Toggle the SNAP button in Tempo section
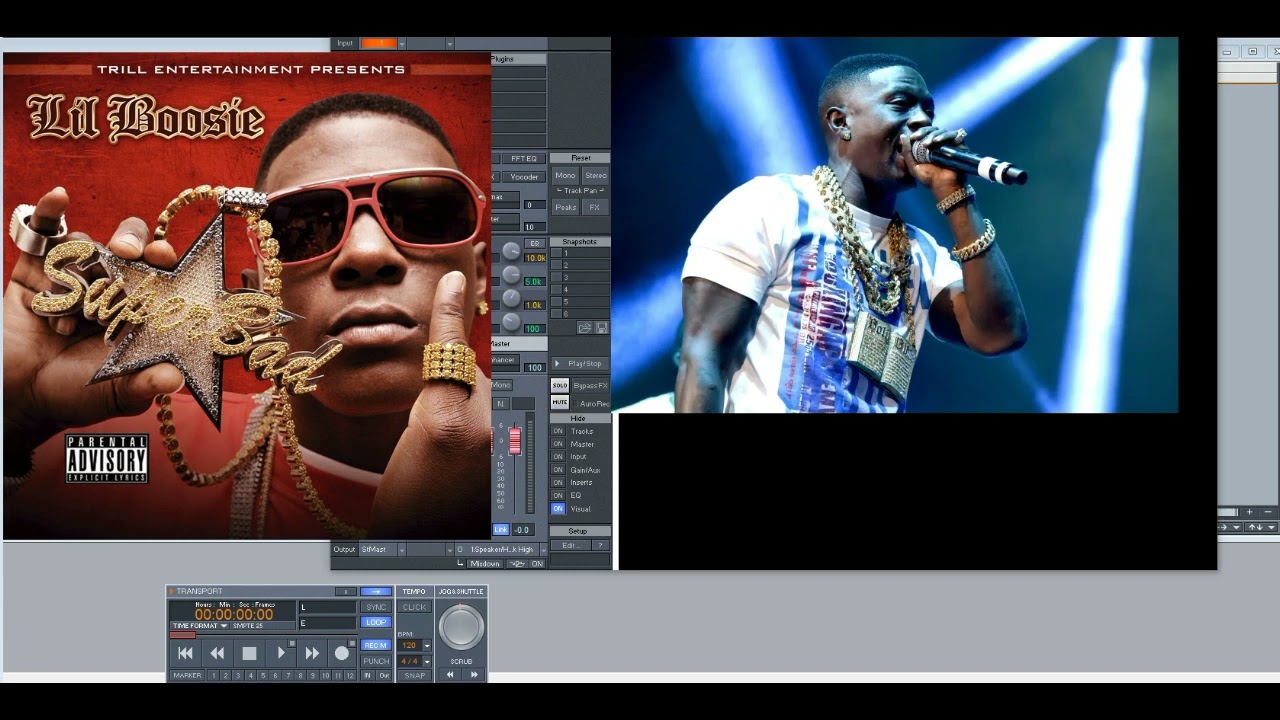Viewport: 1280px width, 720px height. pyautogui.click(x=414, y=676)
